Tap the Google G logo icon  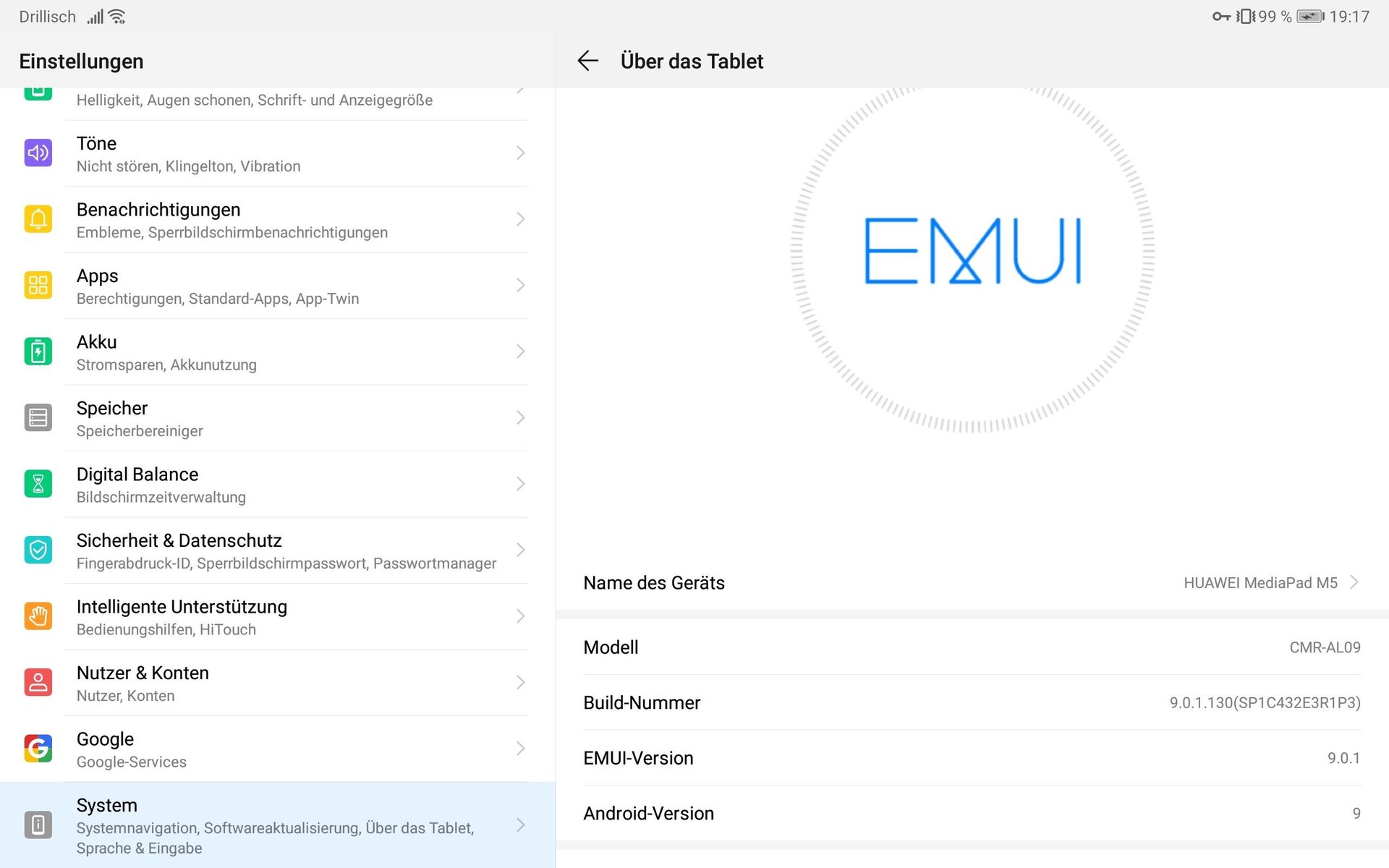[x=38, y=749]
